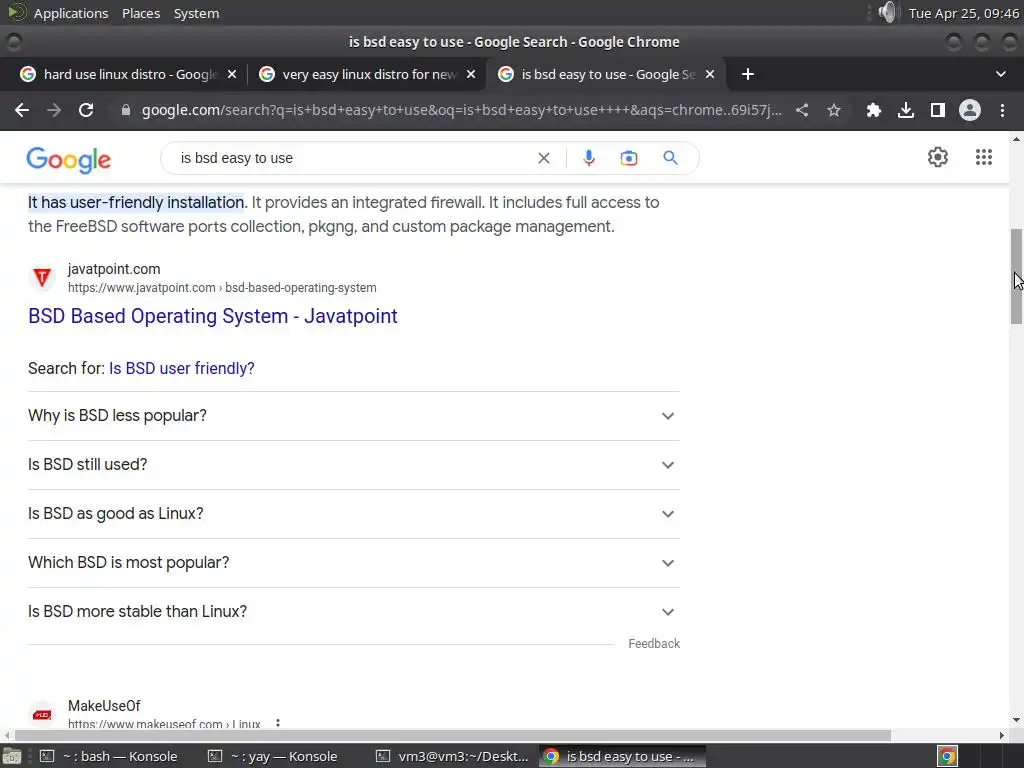Screen dimensions: 1024x768
Task: Close the 'hard use linux distro' tab
Action: click(x=231, y=74)
